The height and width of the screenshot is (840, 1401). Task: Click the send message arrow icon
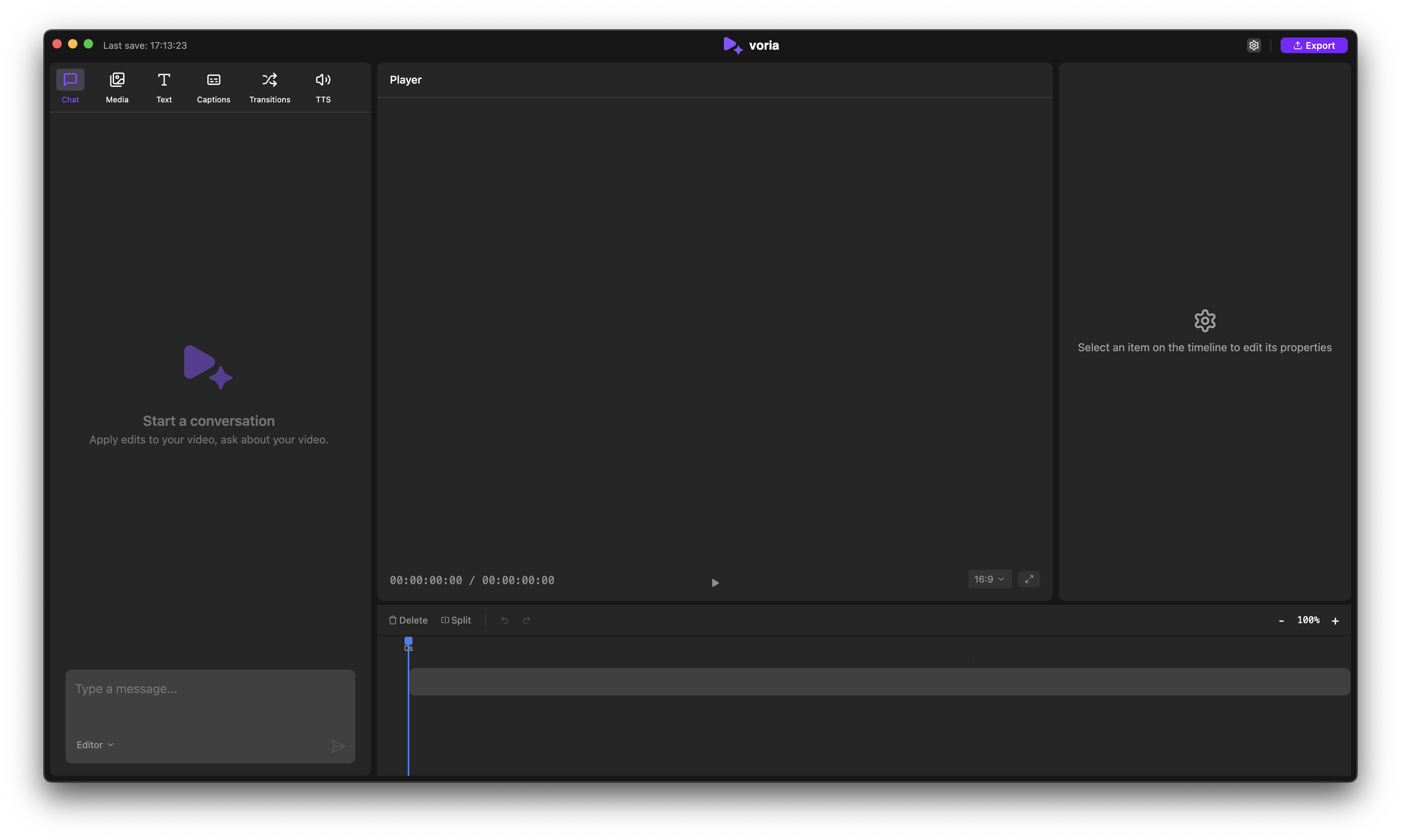338,746
